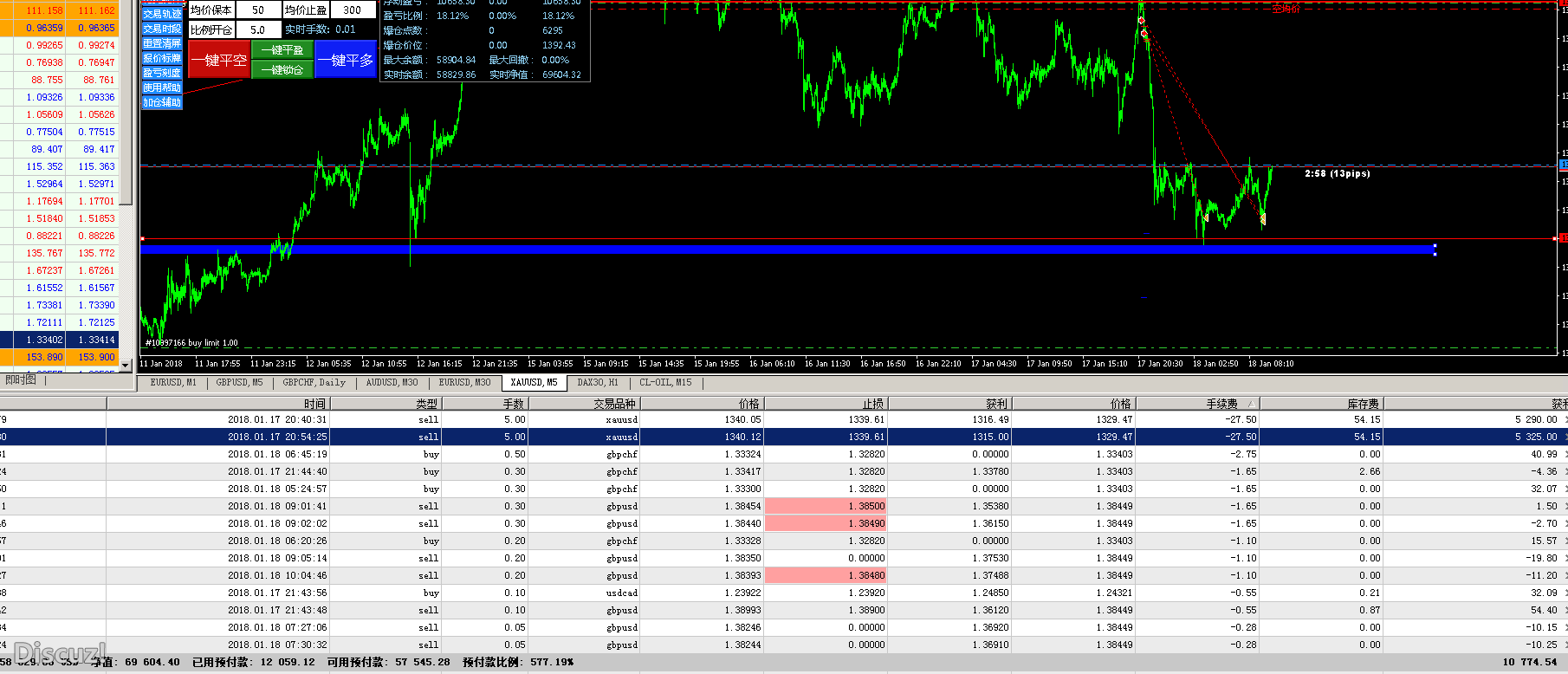
Task: Switch to the EURUSD,M1 chart tab
Action: (x=173, y=382)
